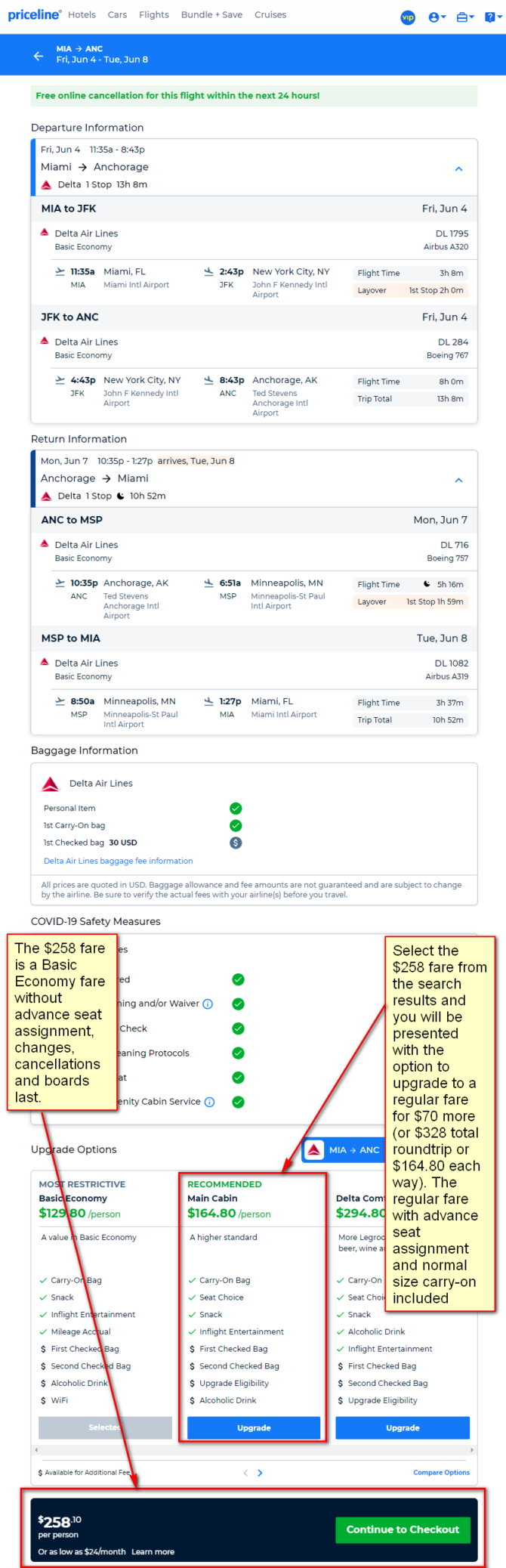Click the 1st Carry-On bag green checkmark
506x1568 pixels.
pyautogui.click(x=236, y=825)
